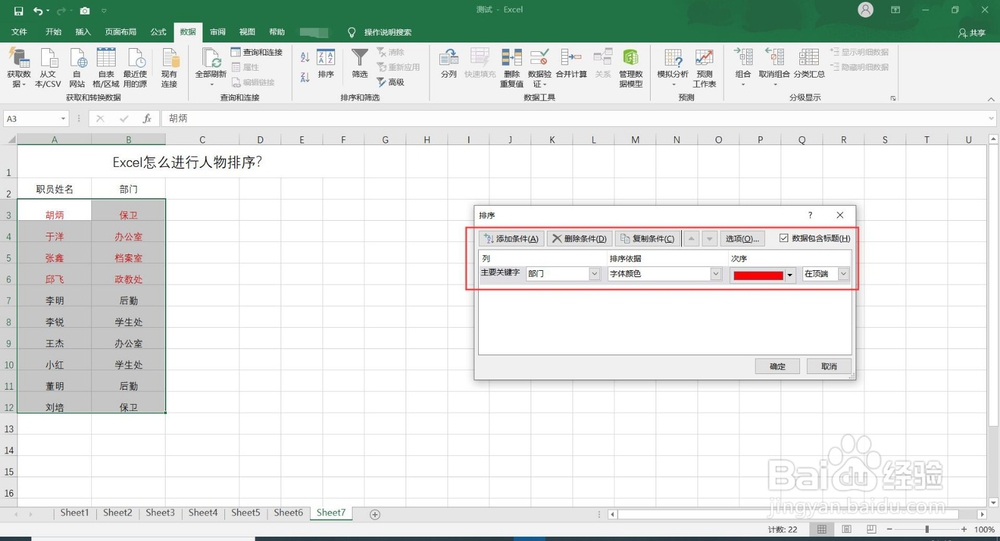Click the 从文本/CSV import icon
This screenshot has width=1000, height=541.
click(48, 59)
